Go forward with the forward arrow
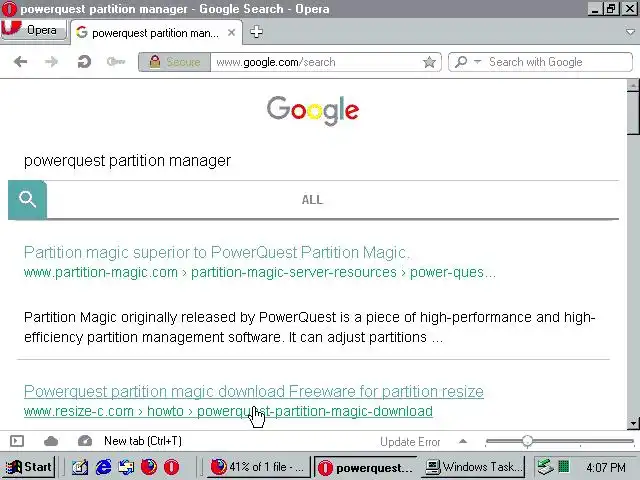640x480 pixels. [x=51, y=62]
